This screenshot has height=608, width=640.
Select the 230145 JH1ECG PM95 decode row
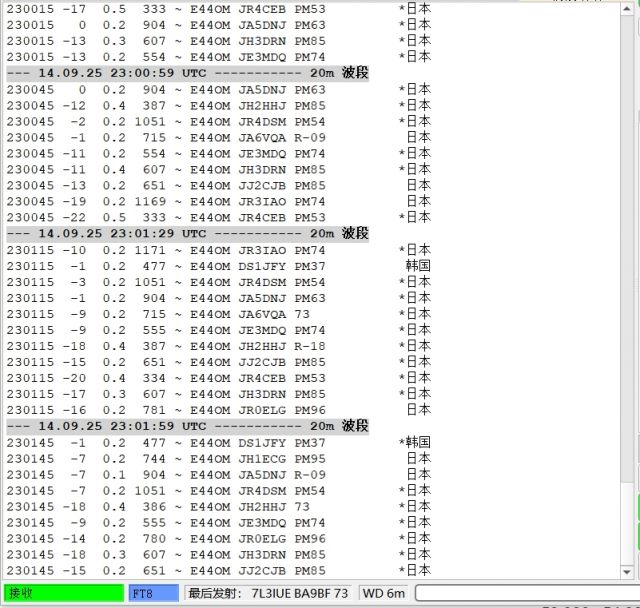pyautogui.click(x=218, y=459)
